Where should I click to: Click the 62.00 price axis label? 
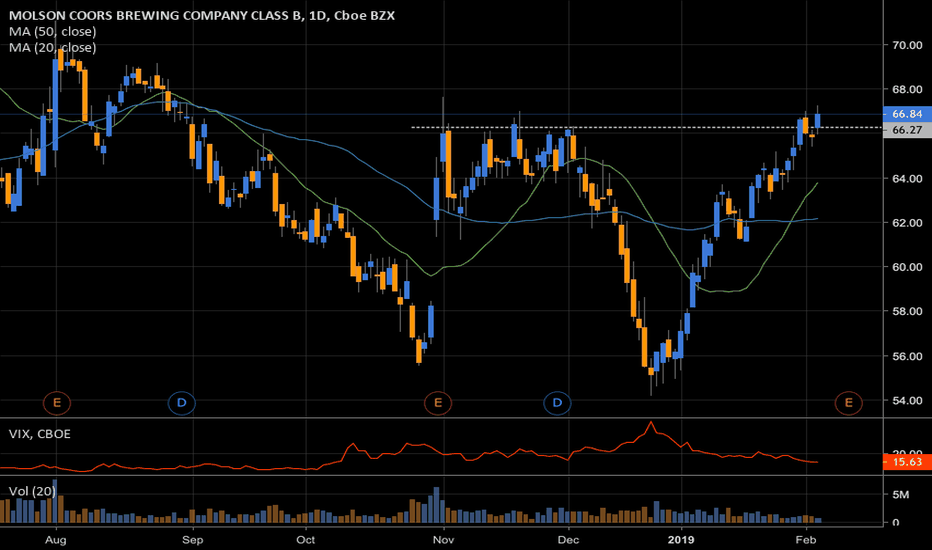click(x=907, y=223)
